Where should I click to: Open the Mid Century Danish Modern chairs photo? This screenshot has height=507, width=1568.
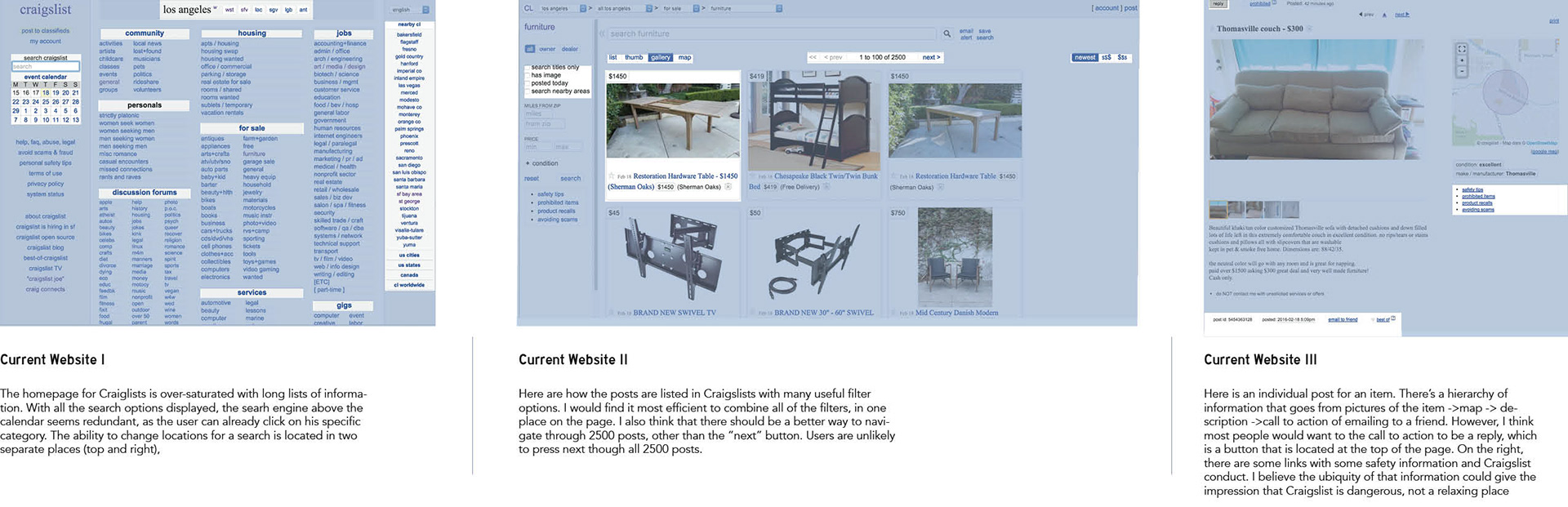(x=955, y=256)
